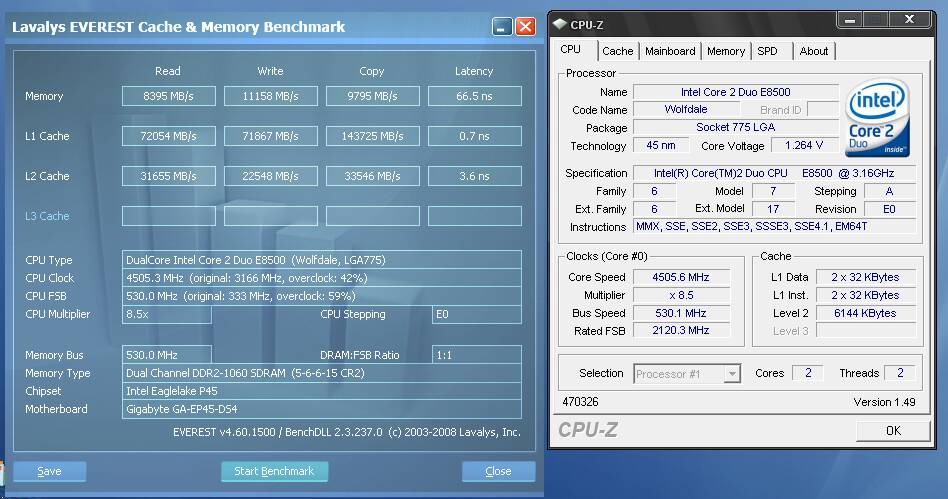The width and height of the screenshot is (948, 499).
Task: Click the CPU-Z title bar icon
Action: (560, 24)
